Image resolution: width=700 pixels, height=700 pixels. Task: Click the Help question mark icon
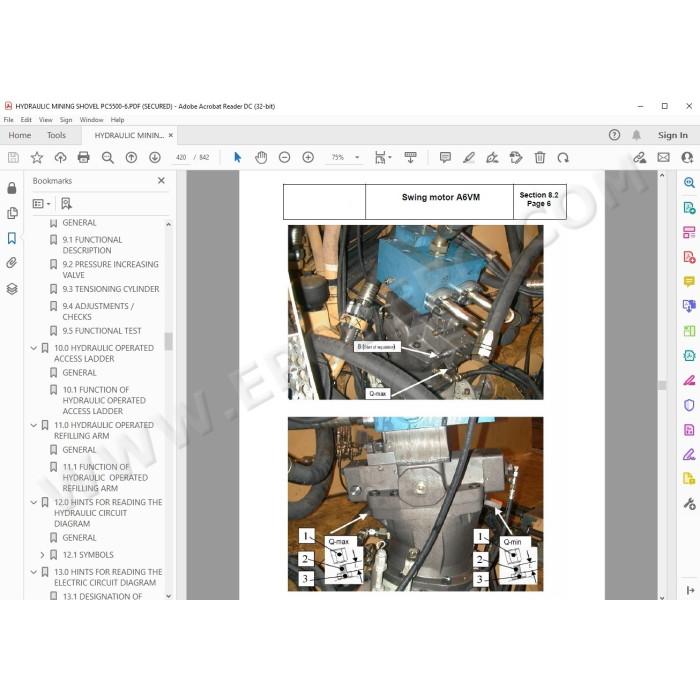tap(614, 135)
